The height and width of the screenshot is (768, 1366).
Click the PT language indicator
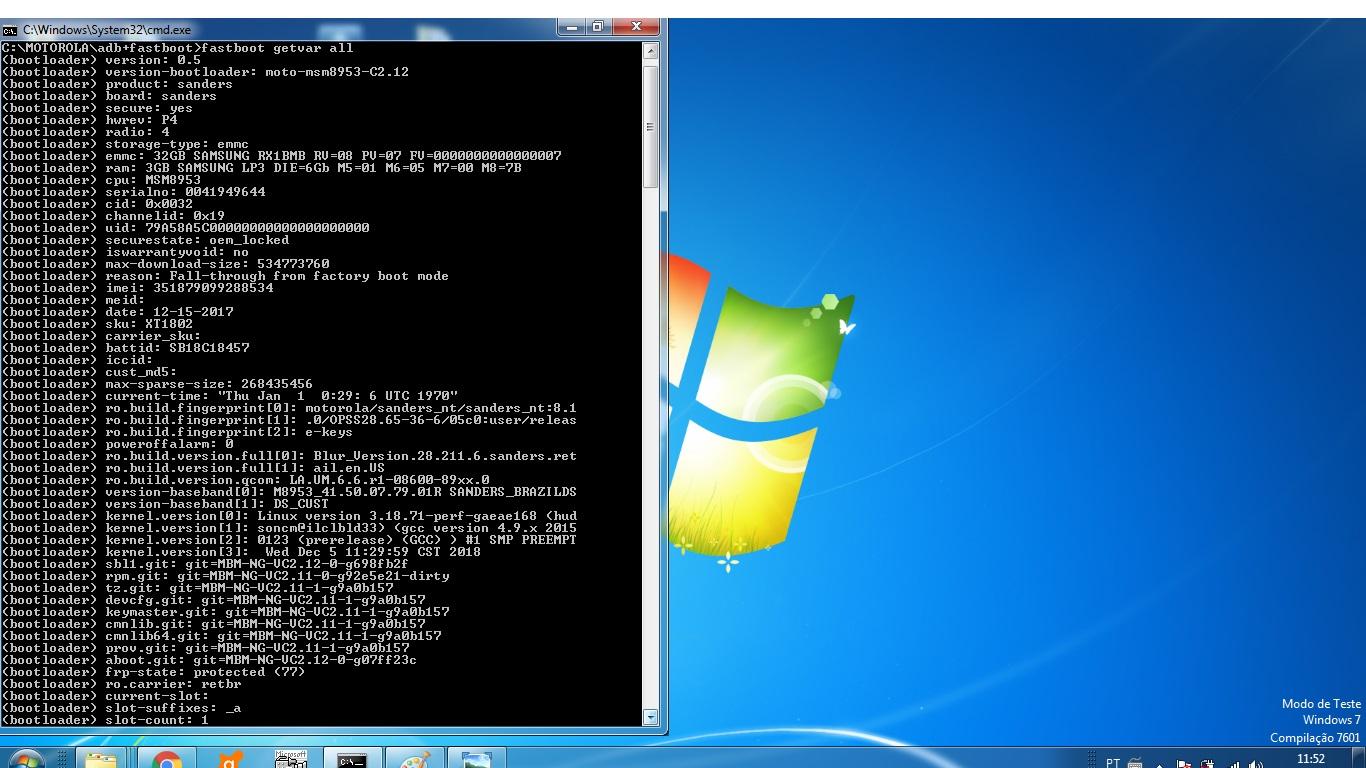click(1113, 763)
